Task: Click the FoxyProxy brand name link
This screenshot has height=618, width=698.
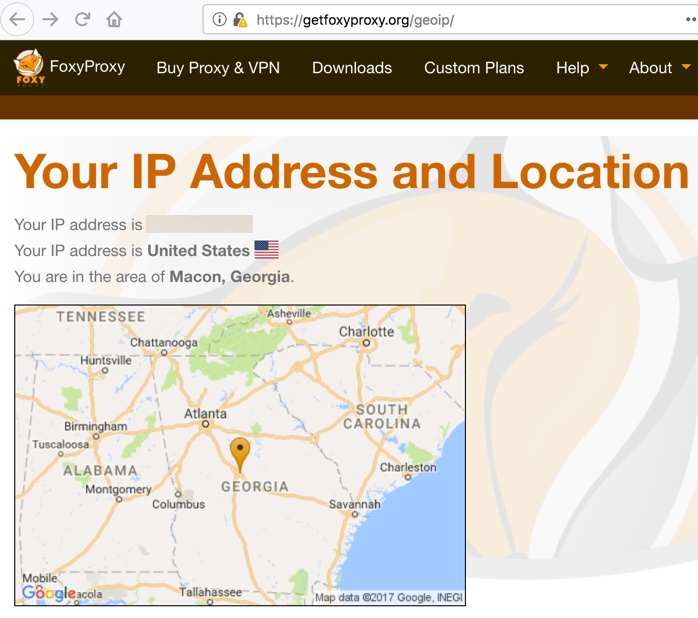Action: [87, 66]
